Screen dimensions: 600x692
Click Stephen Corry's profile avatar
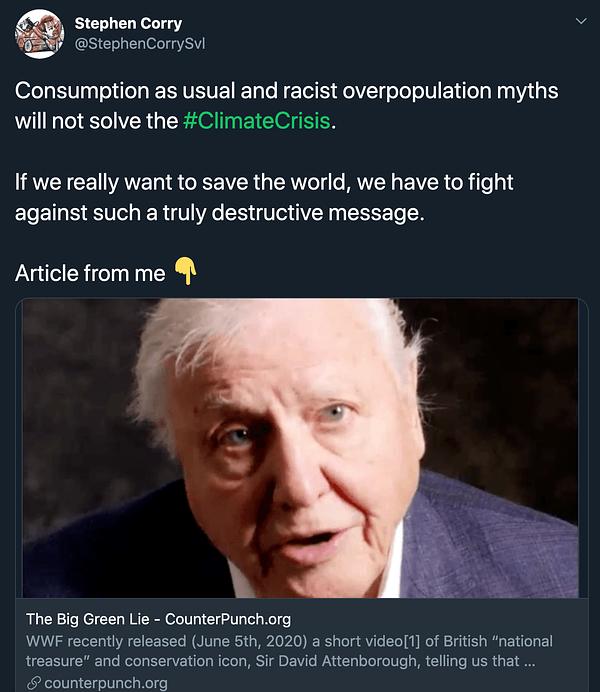39,33
